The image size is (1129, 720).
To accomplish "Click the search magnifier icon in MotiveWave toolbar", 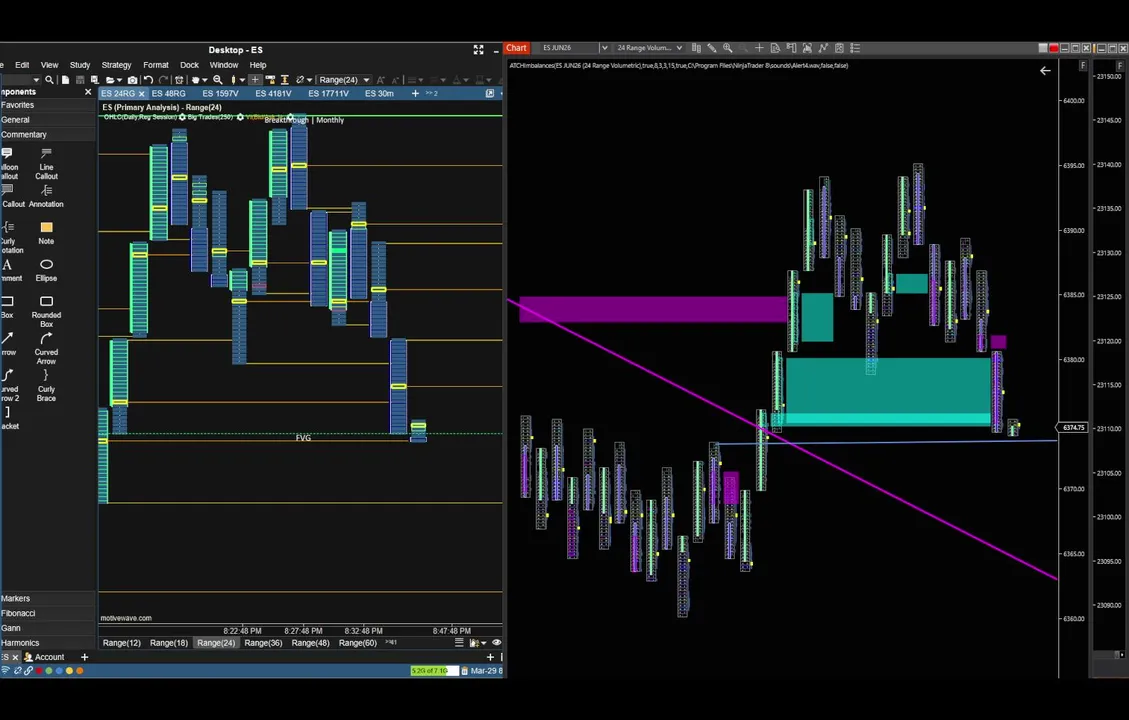I will (x=49, y=80).
